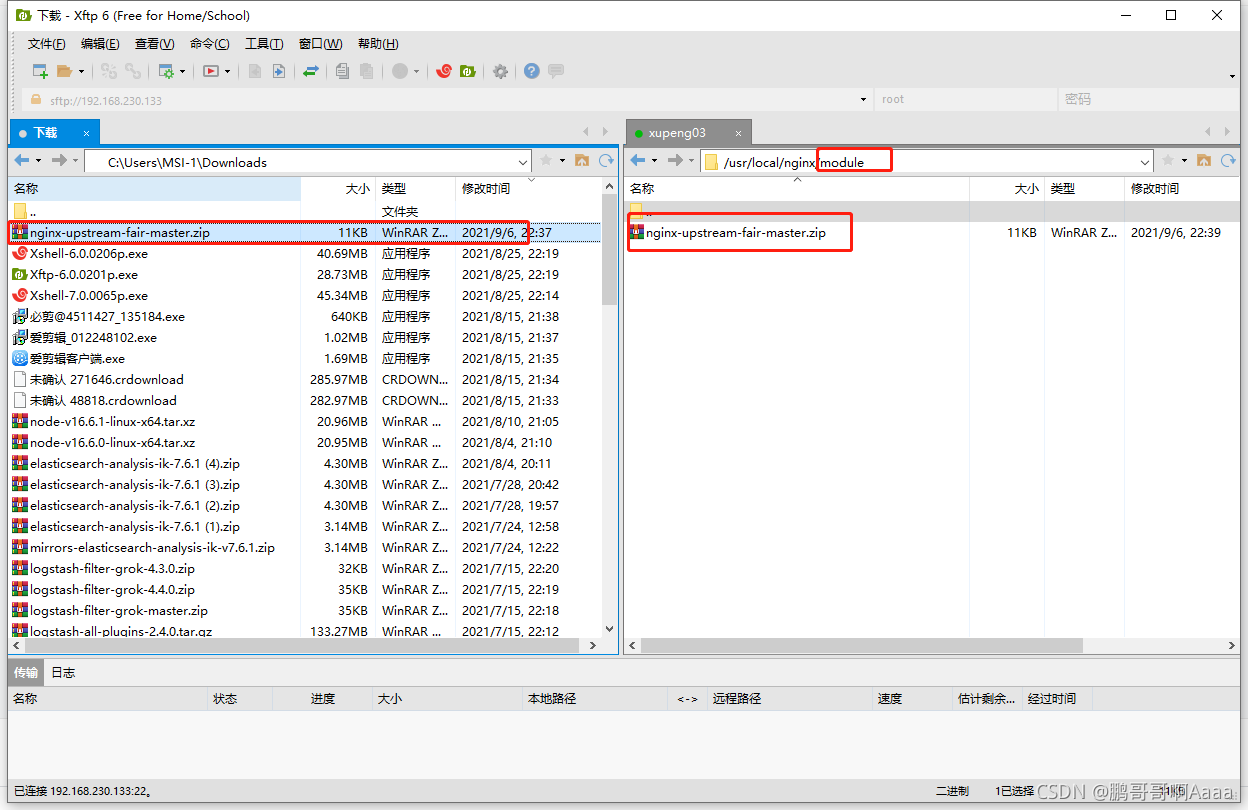This screenshot has width=1248, height=810.
Task: Sort remote files by 修改时间 column
Action: 1182,188
